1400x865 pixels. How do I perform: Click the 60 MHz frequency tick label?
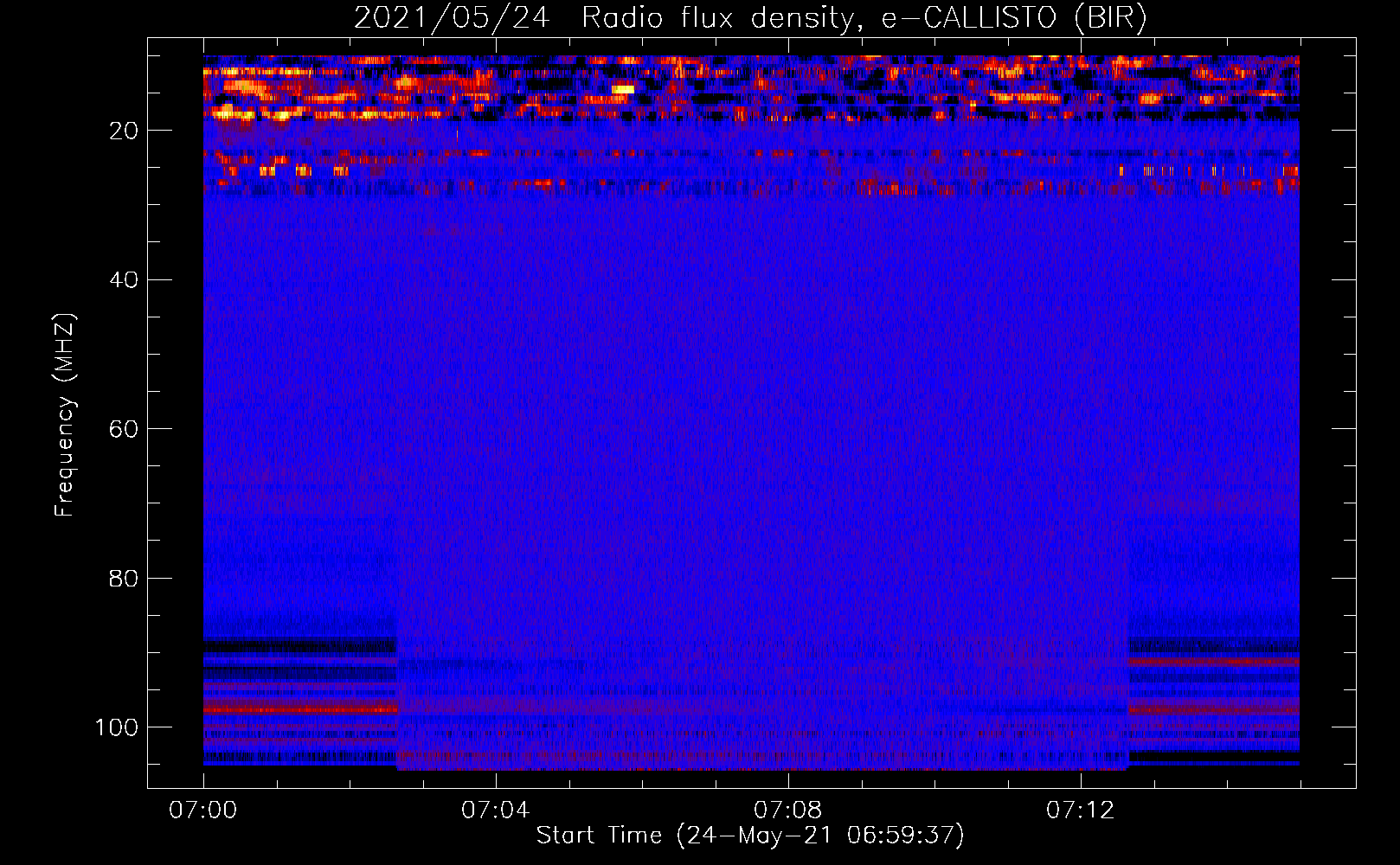[x=125, y=429]
